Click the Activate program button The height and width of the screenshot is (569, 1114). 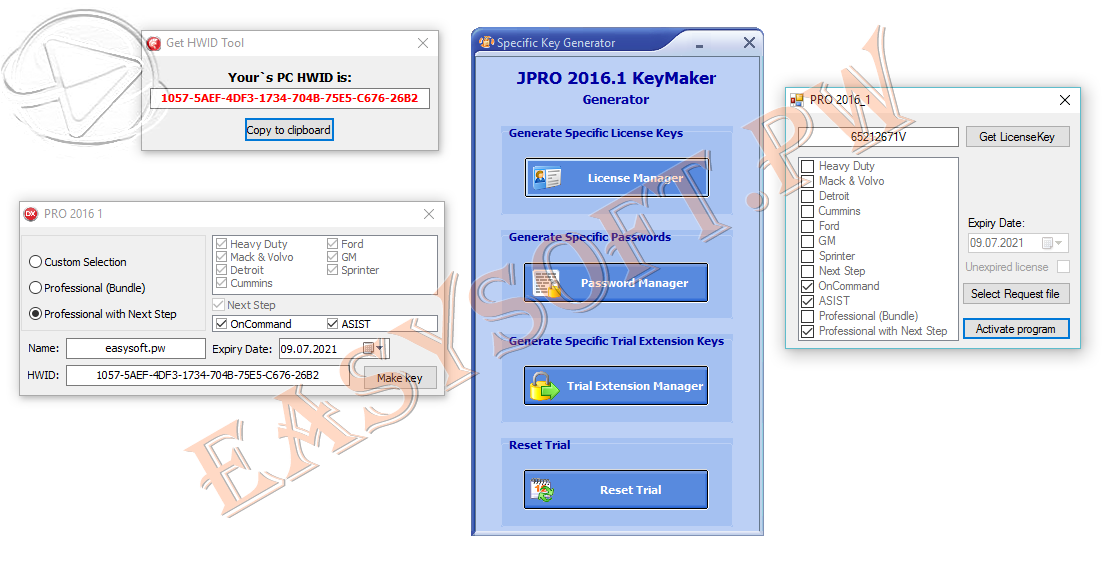pos(1016,329)
